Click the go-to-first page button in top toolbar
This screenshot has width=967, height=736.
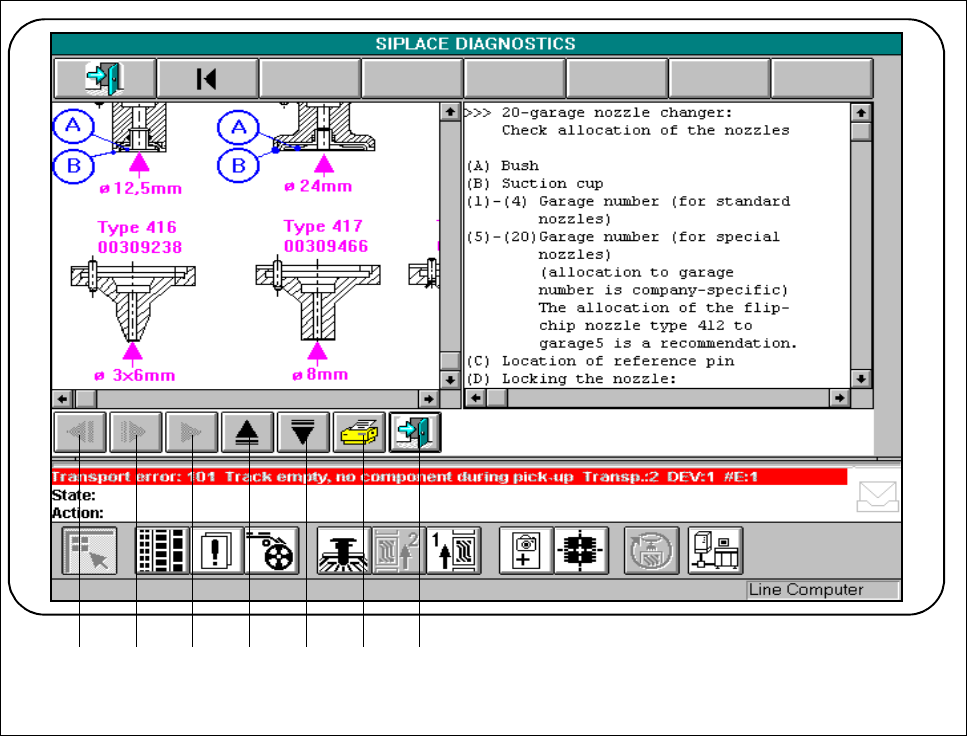207,78
